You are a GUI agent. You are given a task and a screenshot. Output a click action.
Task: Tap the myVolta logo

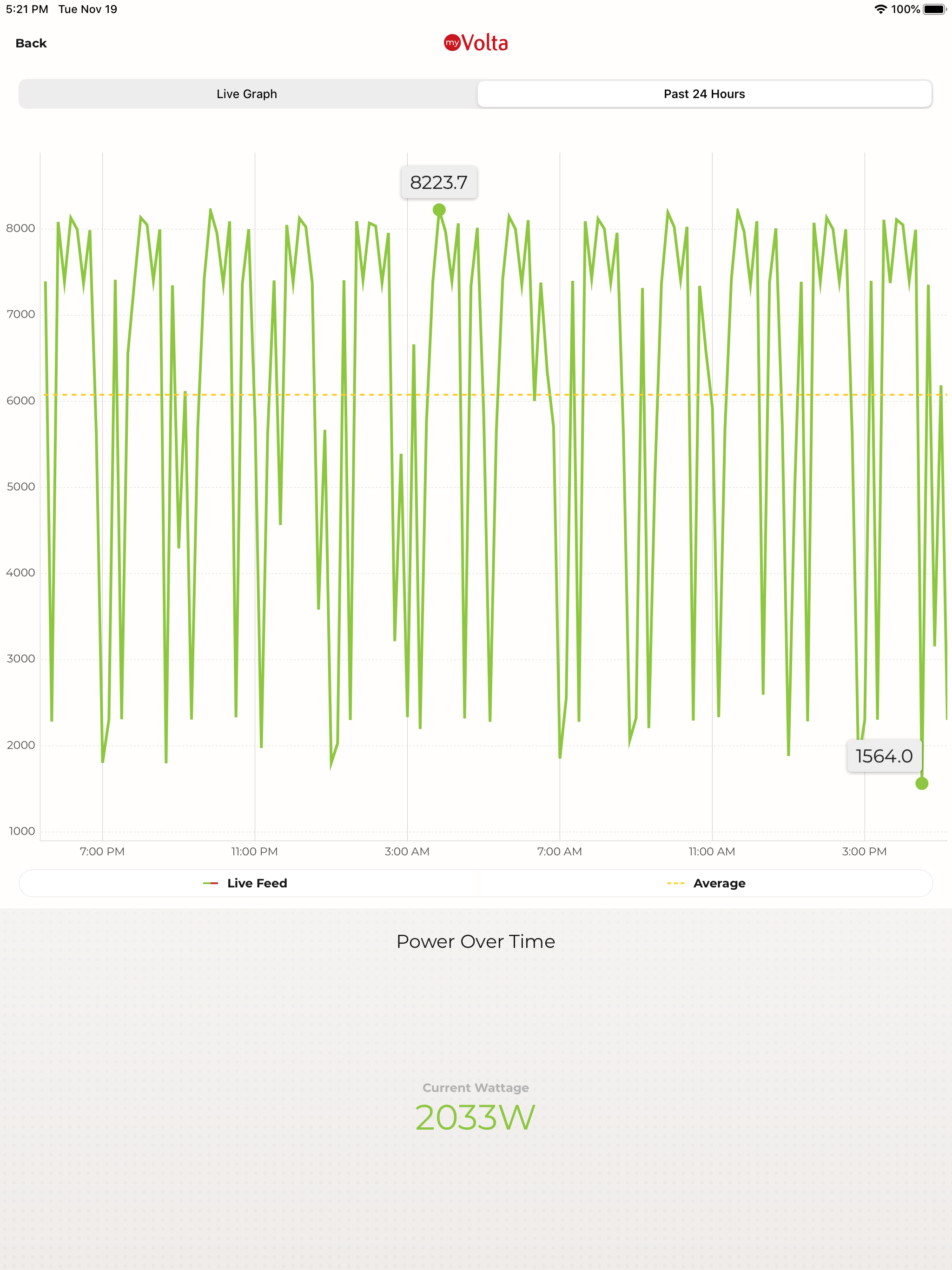tap(476, 43)
